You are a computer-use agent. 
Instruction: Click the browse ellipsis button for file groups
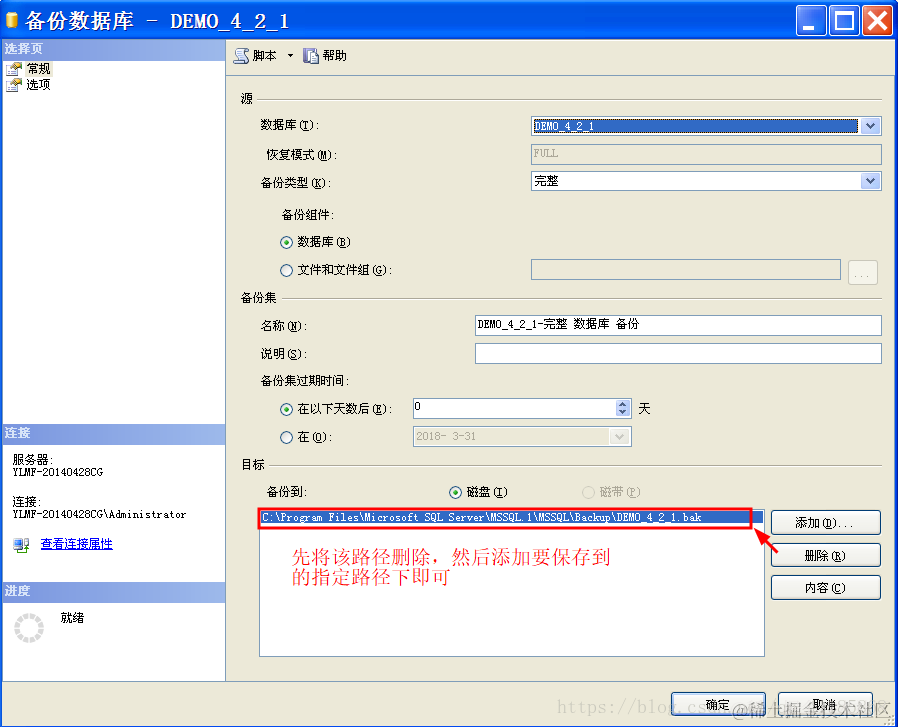pyautogui.click(x=862, y=272)
